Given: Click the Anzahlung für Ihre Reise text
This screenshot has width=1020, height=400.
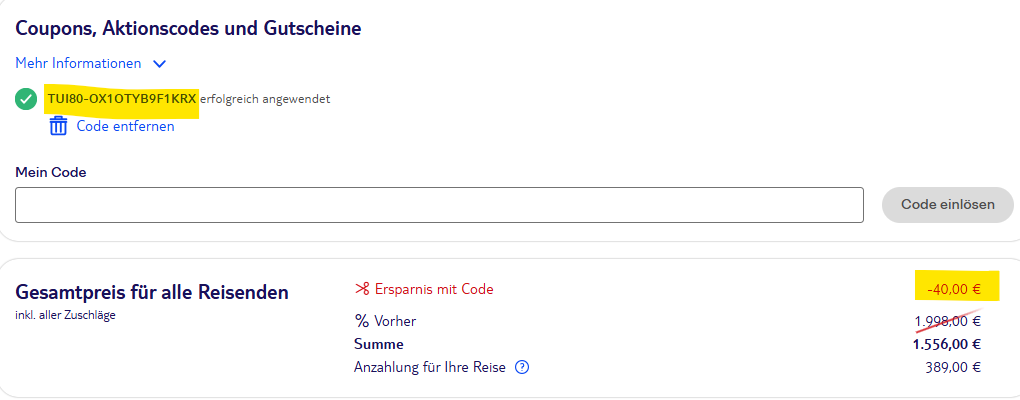Looking at the screenshot, I should tap(430, 367).
